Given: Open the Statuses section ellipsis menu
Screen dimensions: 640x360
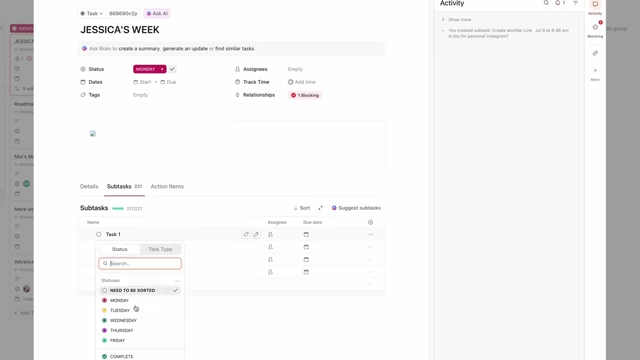Looking at the screenshot, I should click(x=177, y=281).
